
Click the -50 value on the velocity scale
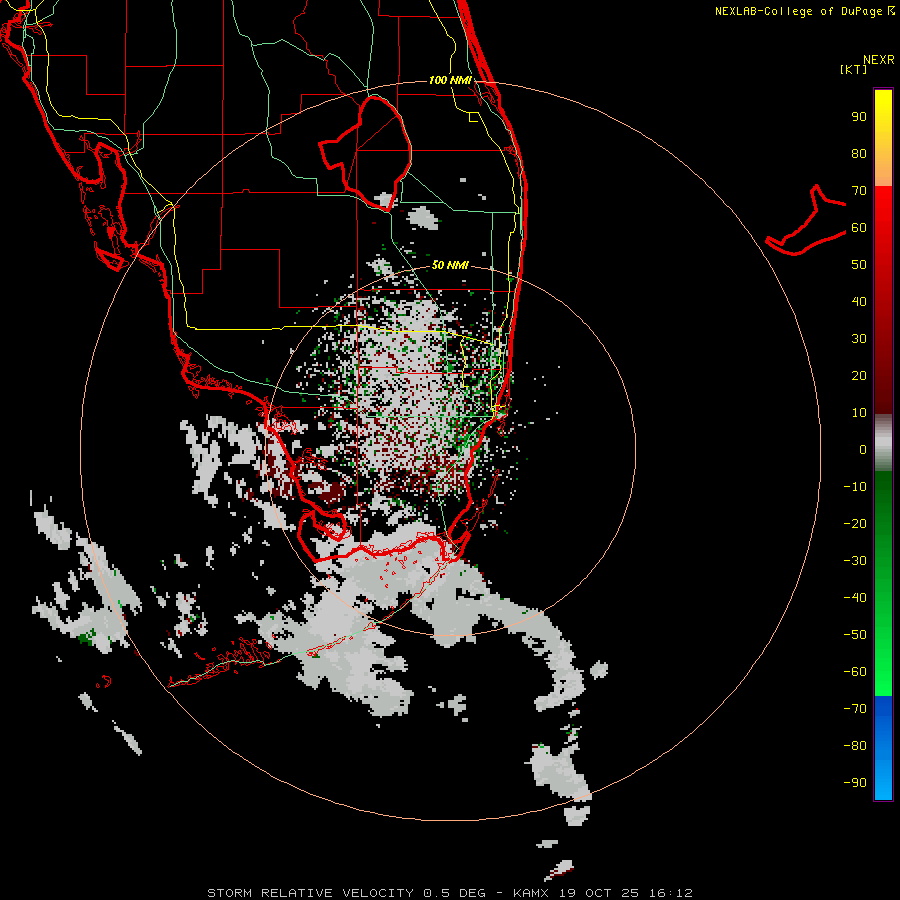(855, 635)
